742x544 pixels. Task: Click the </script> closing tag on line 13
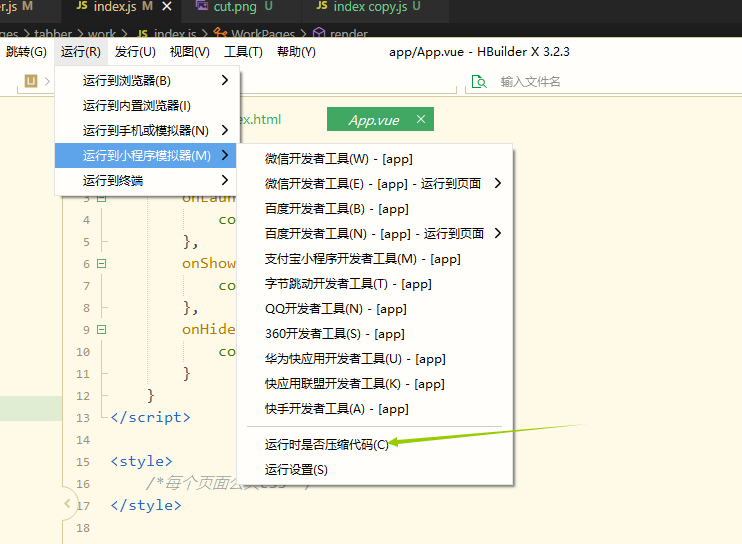(150, 417)
